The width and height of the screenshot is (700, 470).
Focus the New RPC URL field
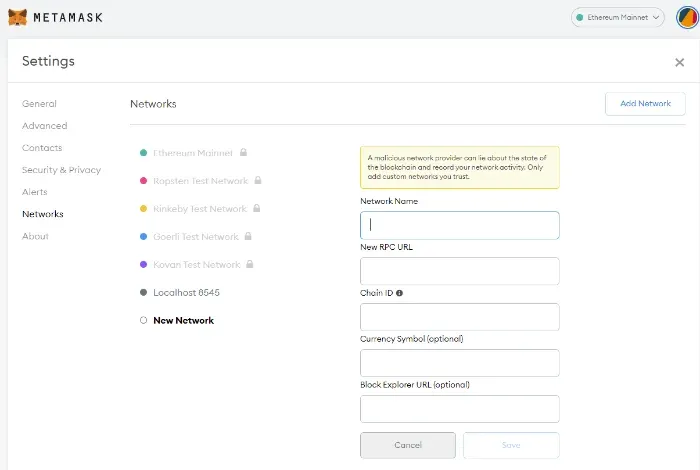point(459,271)
